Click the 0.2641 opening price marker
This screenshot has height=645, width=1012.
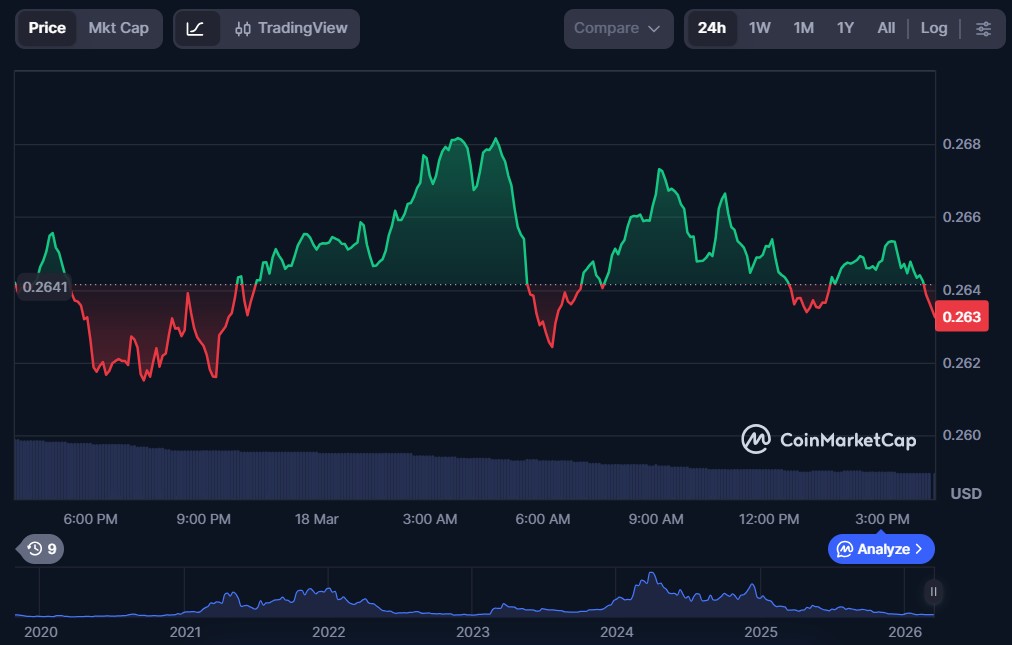pos(44,287)
